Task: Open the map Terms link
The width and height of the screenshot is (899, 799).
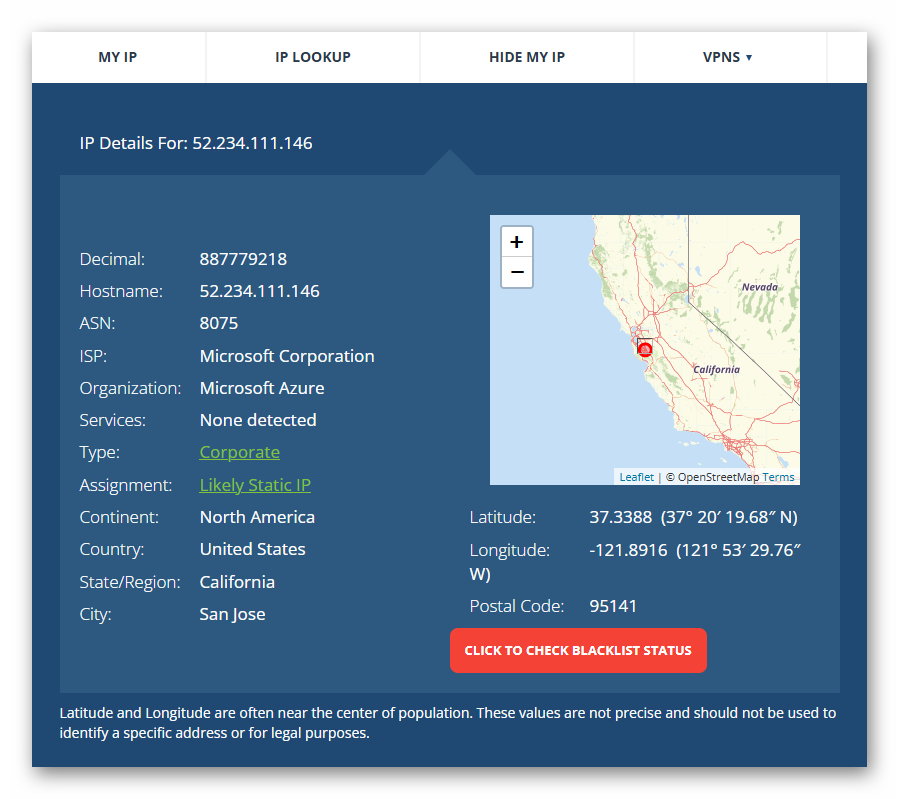Action: tap(778, 477)
